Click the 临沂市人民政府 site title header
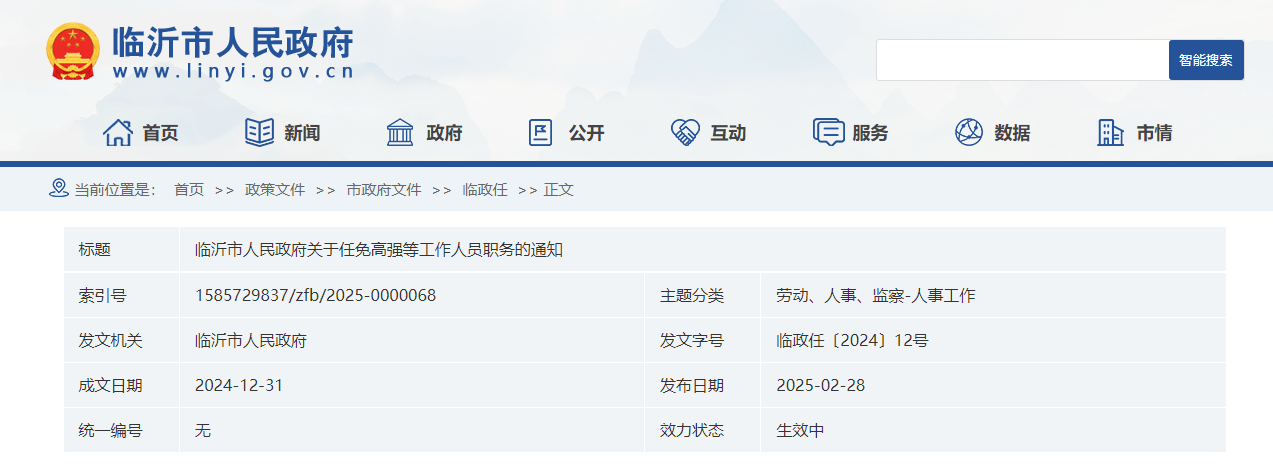 pos(233,42)
